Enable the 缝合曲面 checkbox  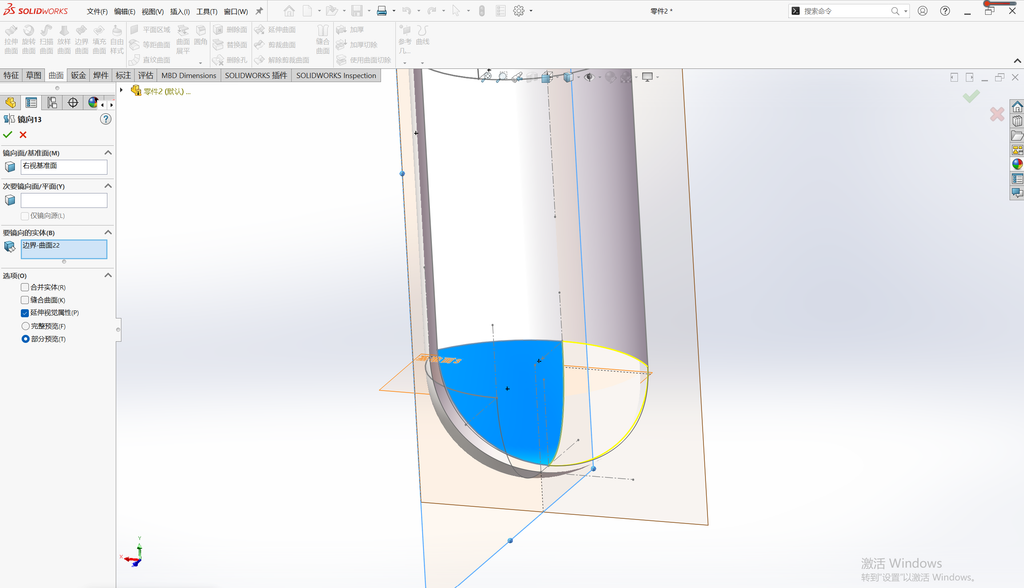(x=25, y=300)
